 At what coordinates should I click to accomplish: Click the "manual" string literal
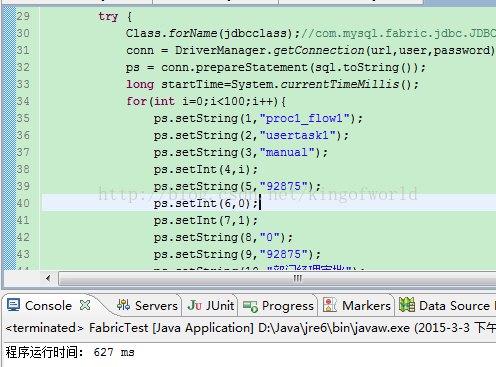coord(287,153)
